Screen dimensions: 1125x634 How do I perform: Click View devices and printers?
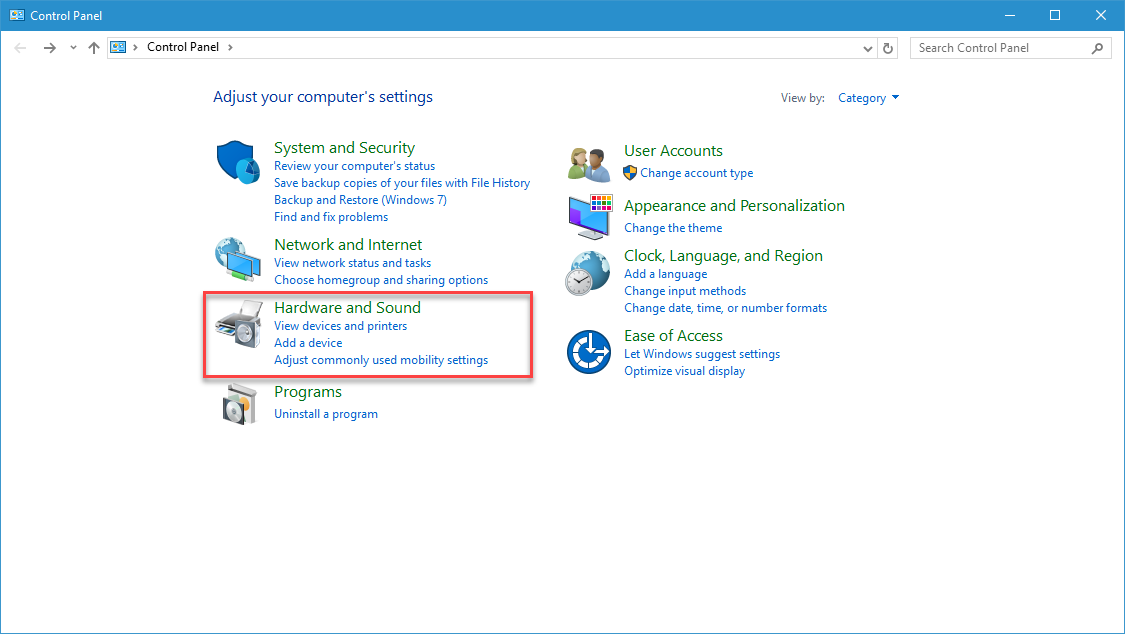(340, 326)
